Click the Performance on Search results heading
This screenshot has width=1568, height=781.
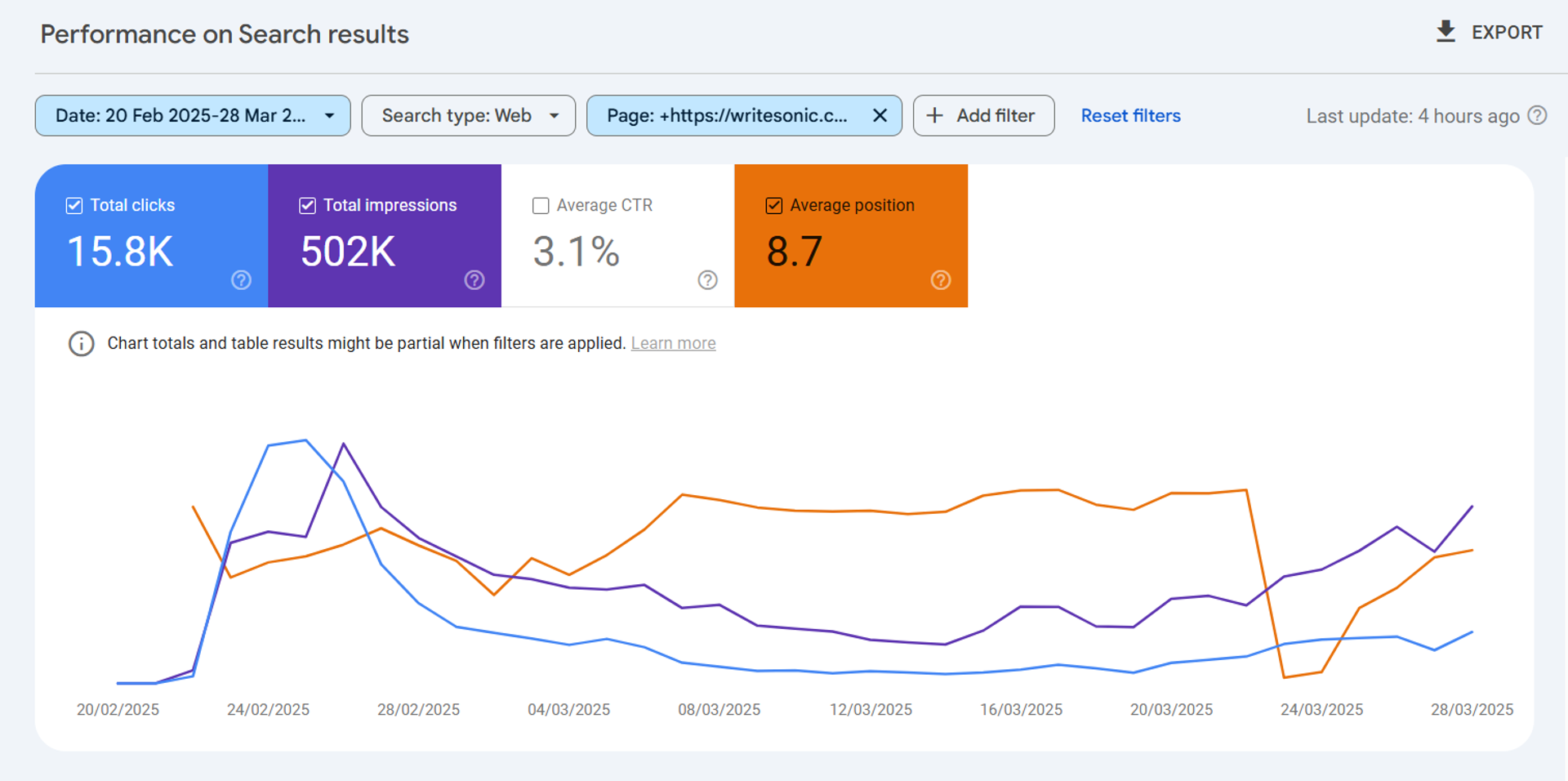[225, 34]
